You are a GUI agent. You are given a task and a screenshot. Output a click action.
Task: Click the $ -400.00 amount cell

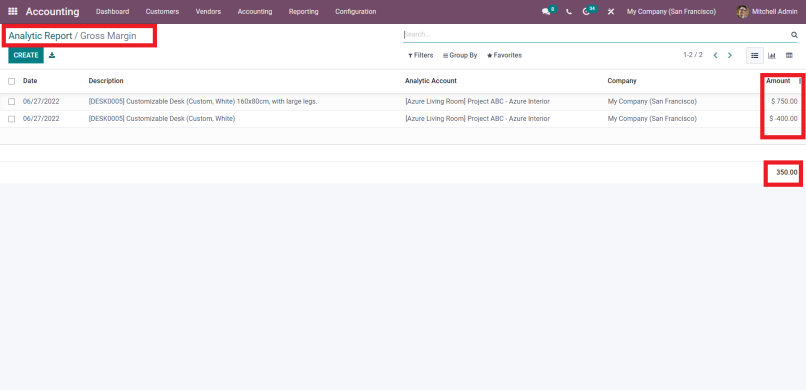(x=783, y=119)
